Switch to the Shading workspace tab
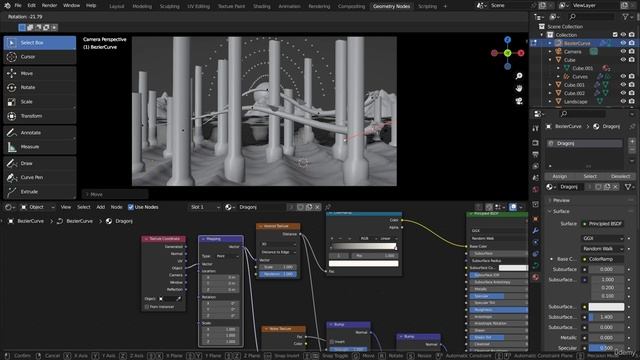Image resolution: width=640 pixels, height=360 pixels. tap(262, 7)
